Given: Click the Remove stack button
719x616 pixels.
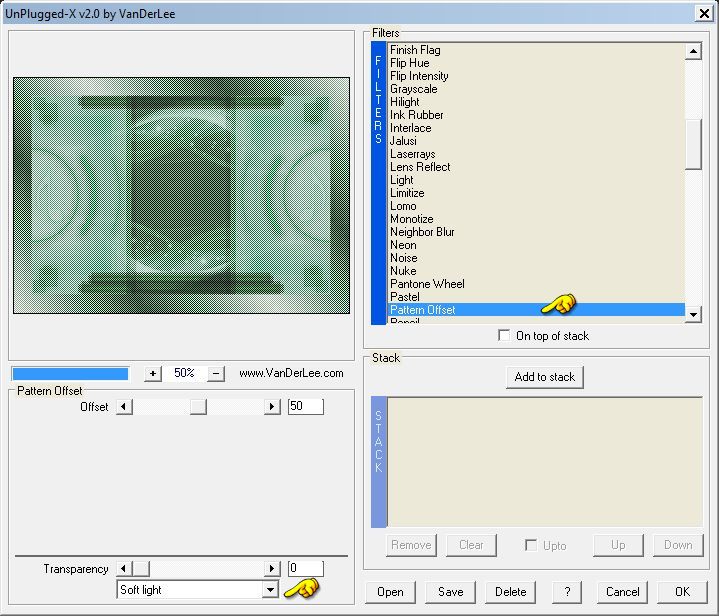Looking at the screenshot, I should pos(411,545).
